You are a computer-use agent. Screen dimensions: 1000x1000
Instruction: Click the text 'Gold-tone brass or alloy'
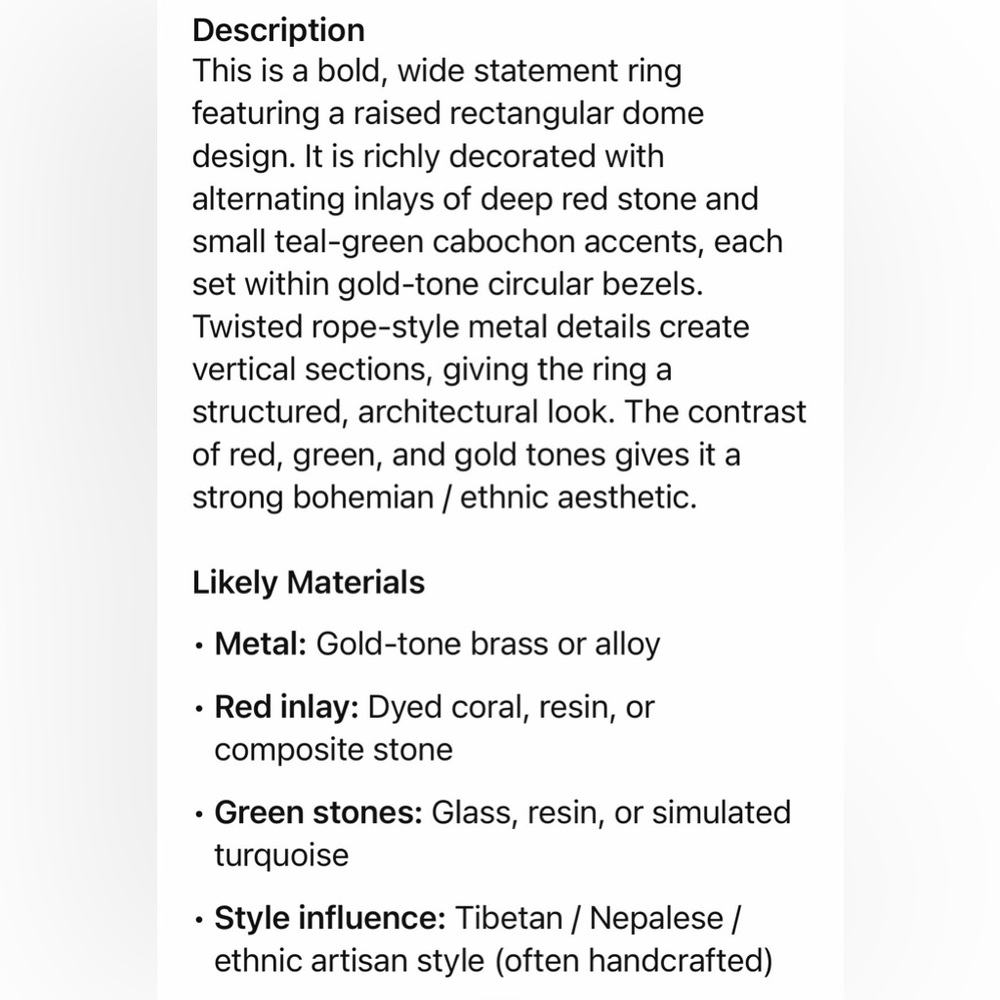489,644
